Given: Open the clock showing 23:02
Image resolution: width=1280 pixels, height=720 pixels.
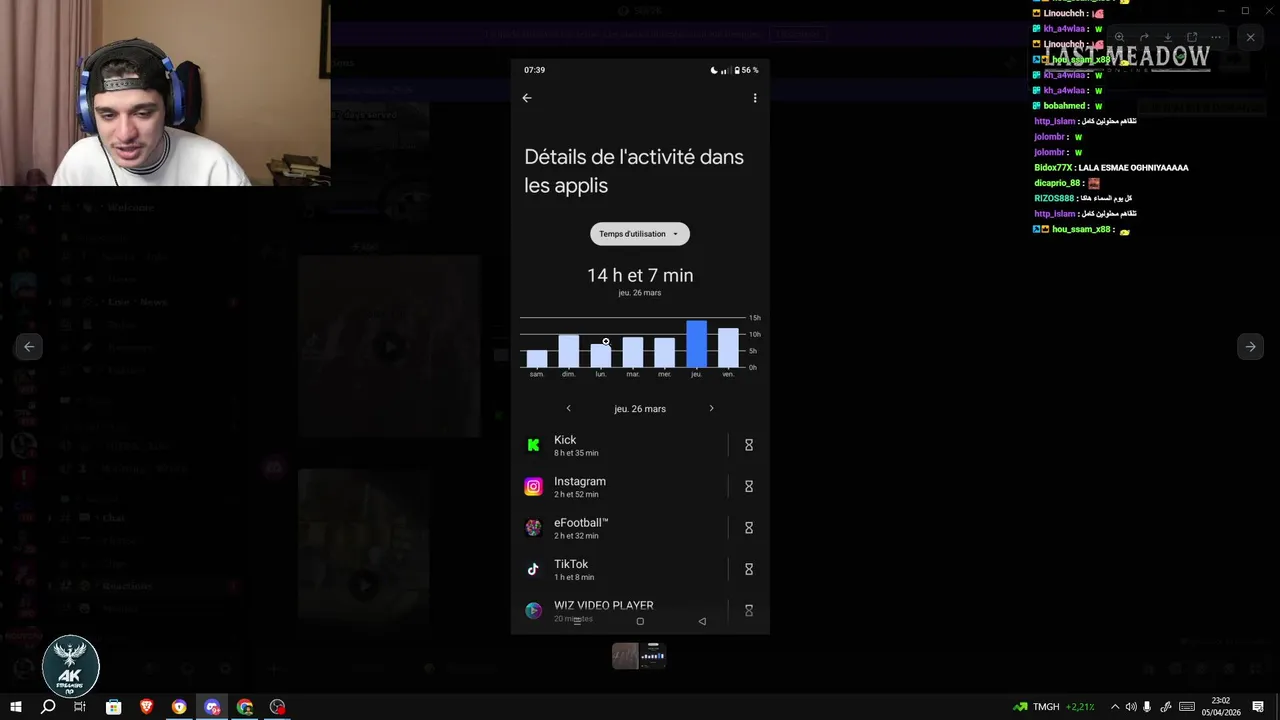Looking at the screenshot, I should click(1220, 707).
